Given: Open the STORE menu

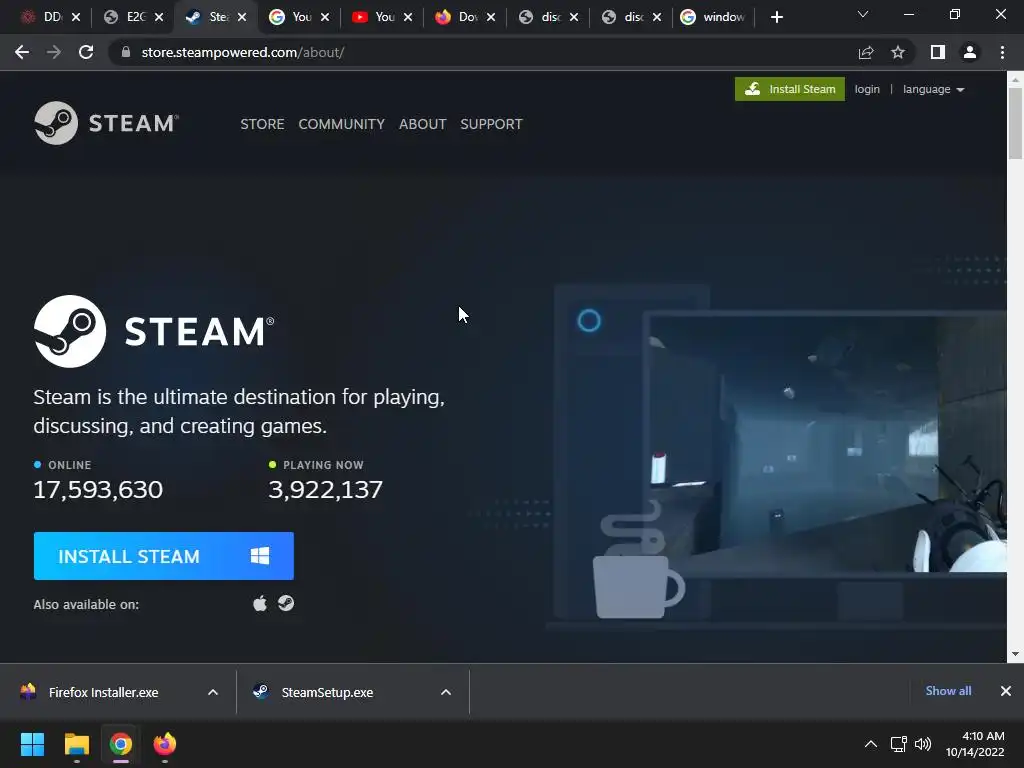Looking at the screenshot, I should coord(262,124).
